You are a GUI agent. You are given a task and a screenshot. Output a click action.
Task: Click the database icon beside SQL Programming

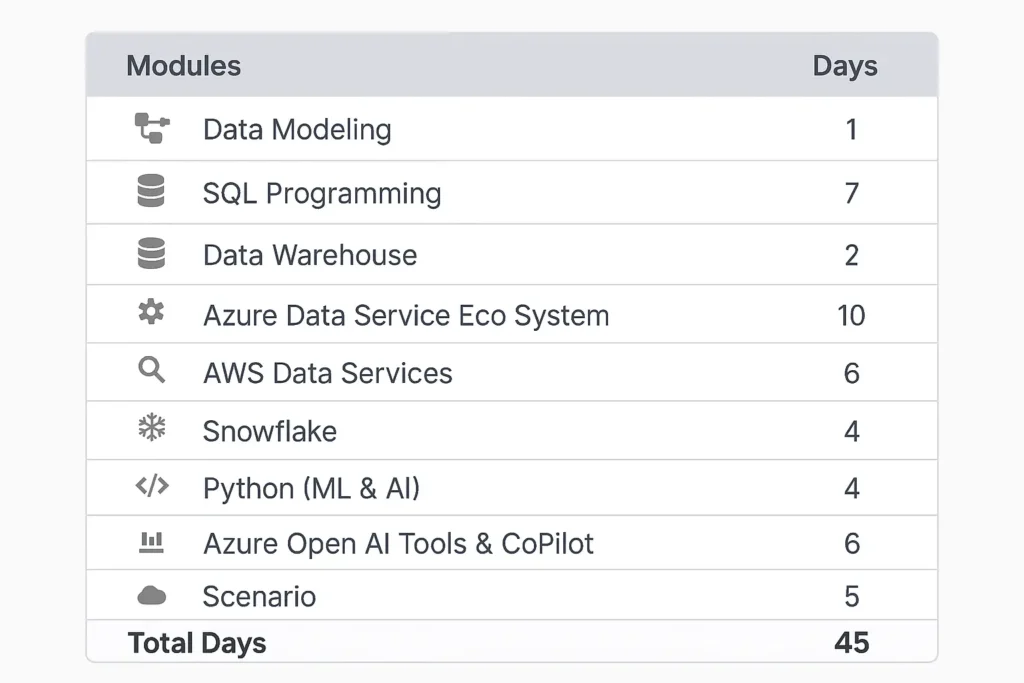(151, 191)
